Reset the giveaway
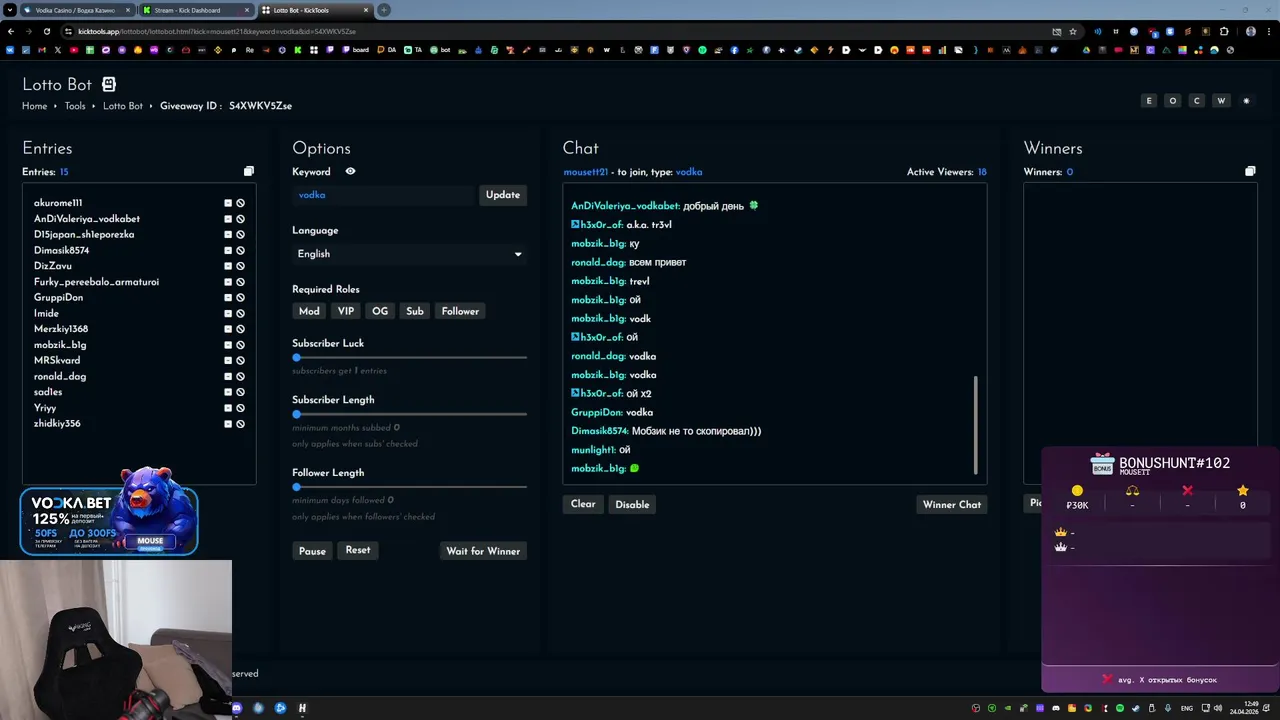This screenshot has height=720, width=1280. tap(358, 550)
